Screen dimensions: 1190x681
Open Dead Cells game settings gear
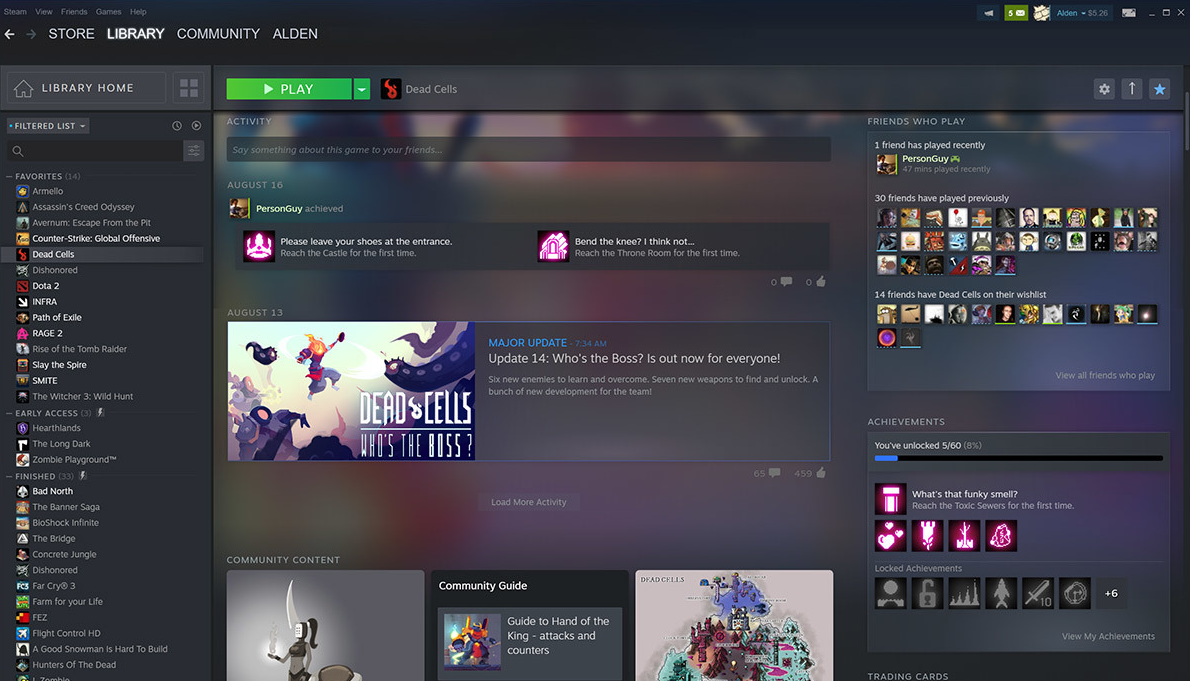(1104, 89)
